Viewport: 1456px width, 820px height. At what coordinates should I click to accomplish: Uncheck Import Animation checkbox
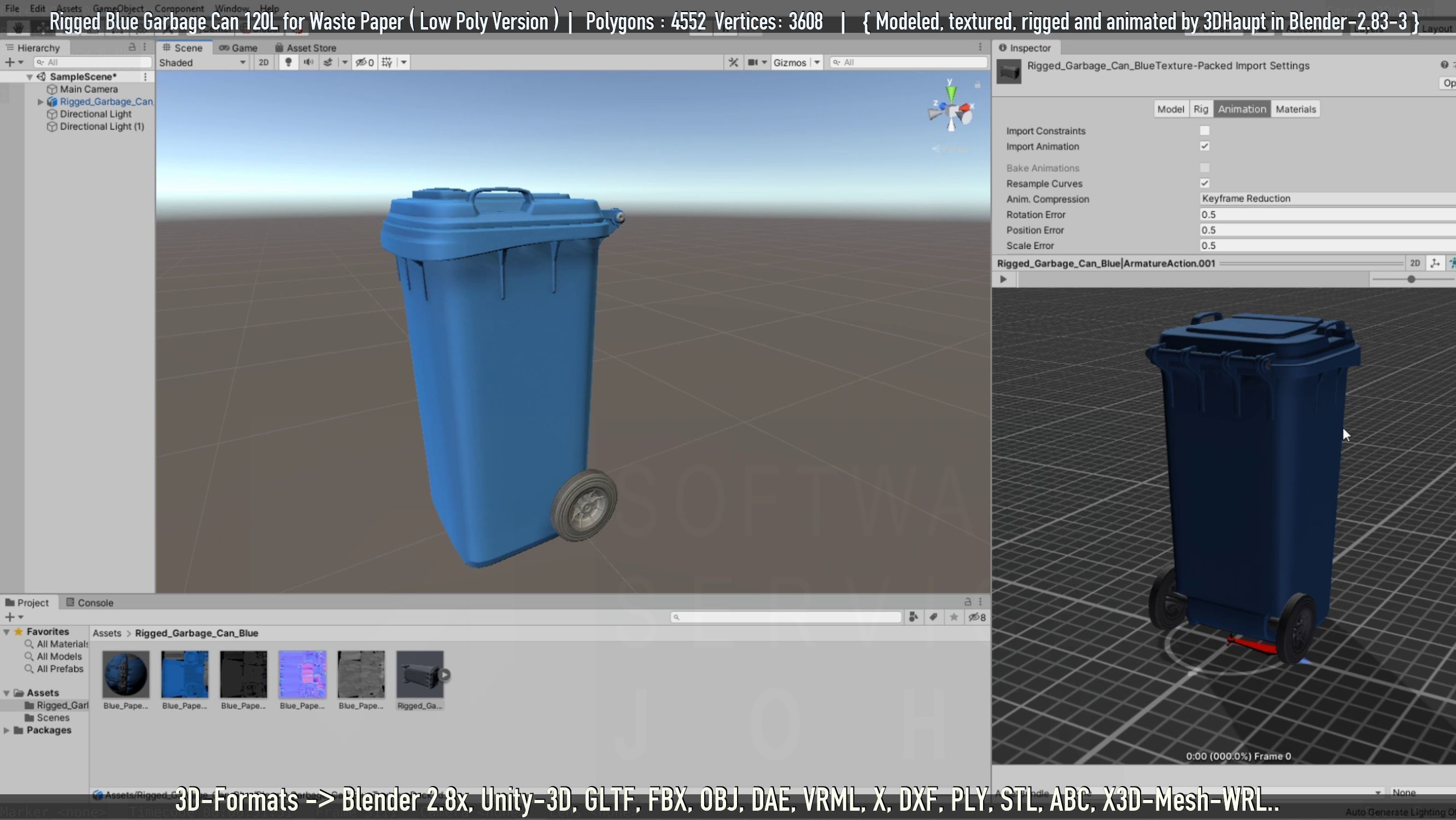(1204, 146)
